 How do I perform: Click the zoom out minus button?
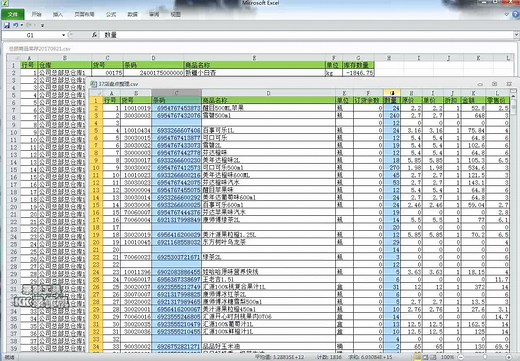click(x=460, y=357)
